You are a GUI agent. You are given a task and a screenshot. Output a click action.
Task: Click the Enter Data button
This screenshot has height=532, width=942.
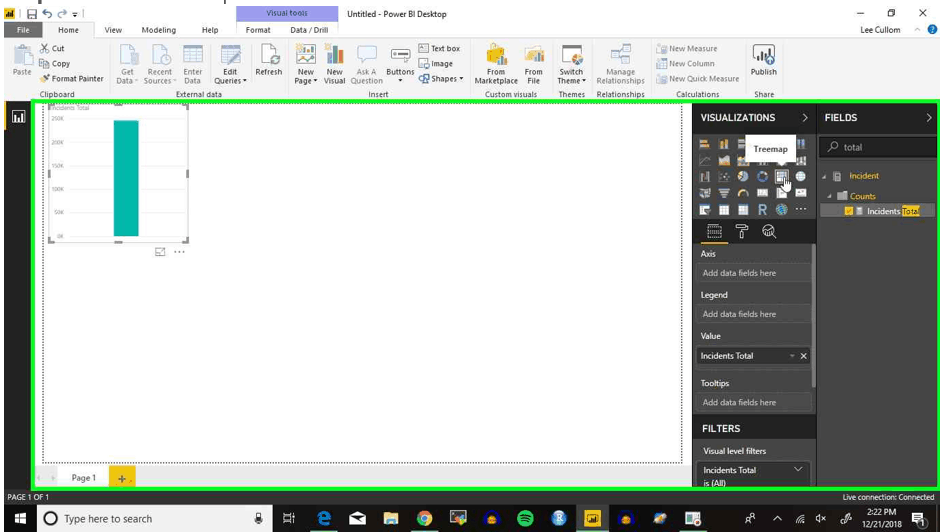pos(192,65)
